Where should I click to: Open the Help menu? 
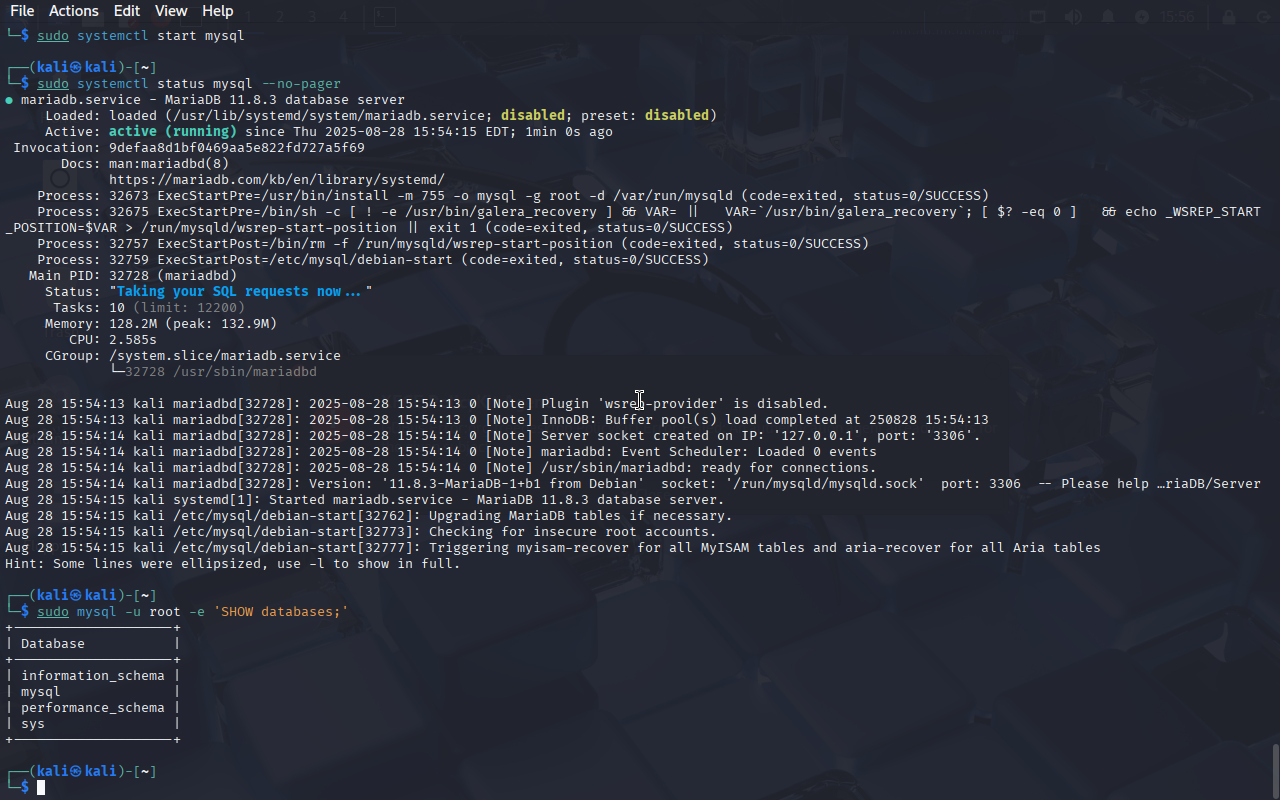218,11
